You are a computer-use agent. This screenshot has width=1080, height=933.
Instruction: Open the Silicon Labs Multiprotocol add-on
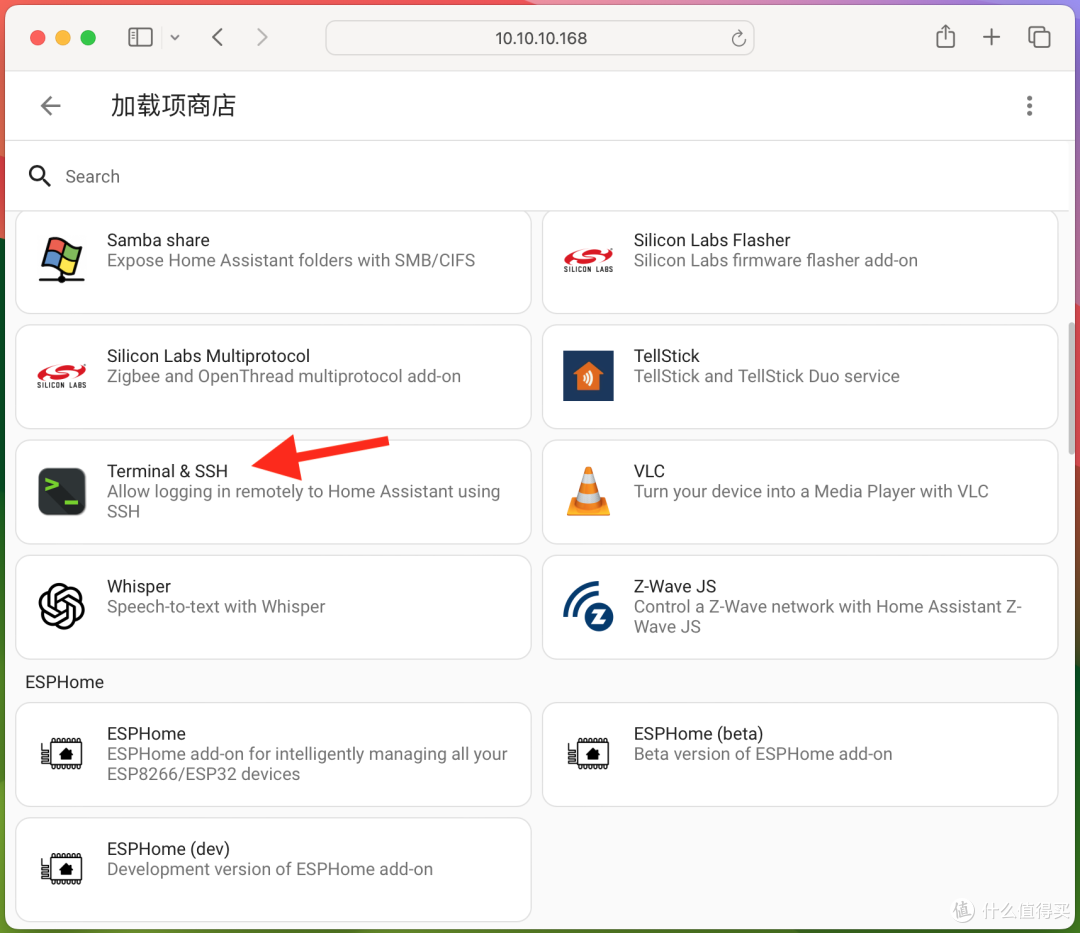pyautogui.click(x=273, y=377)
